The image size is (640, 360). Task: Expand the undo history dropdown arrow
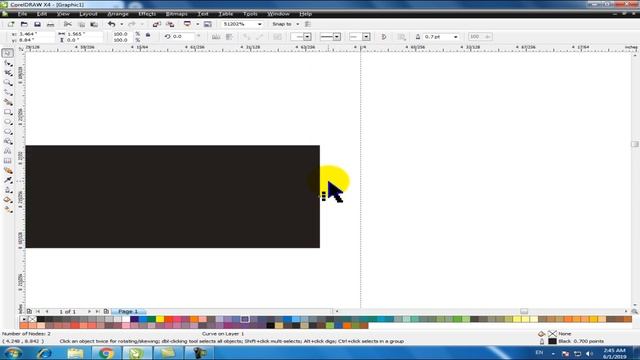(121, 24)
